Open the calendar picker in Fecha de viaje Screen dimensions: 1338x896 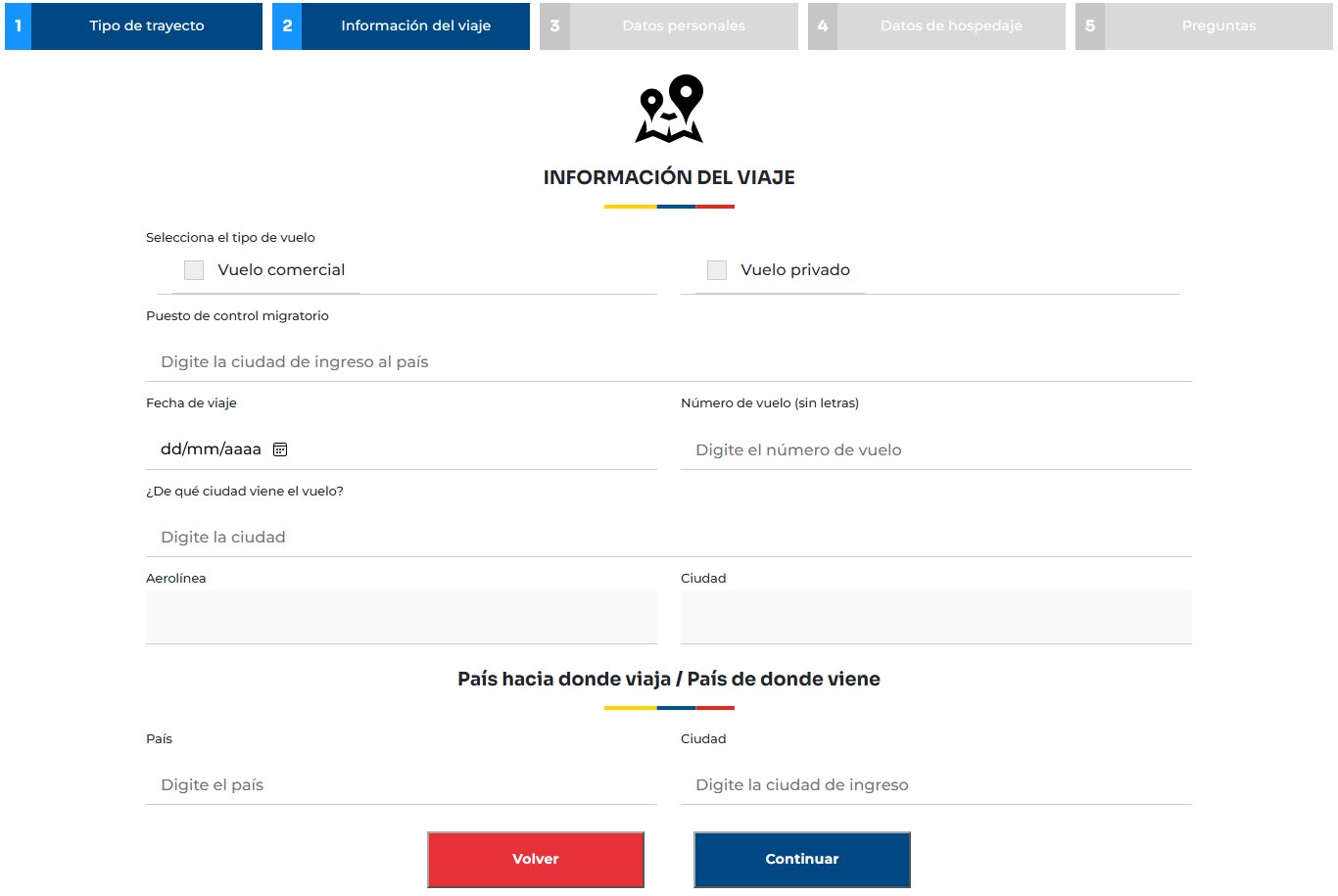[280, 449]
